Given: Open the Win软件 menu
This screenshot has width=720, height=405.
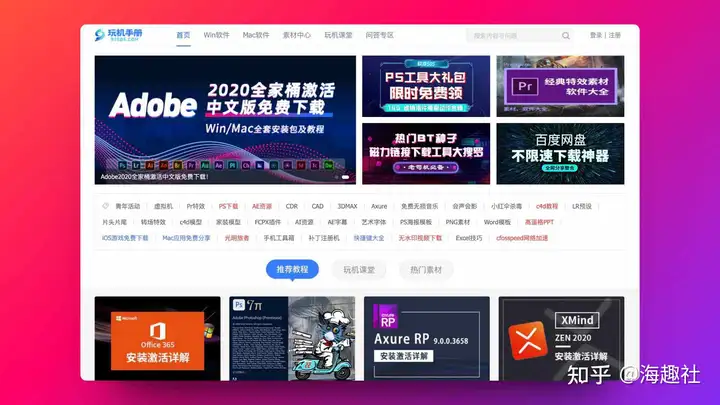Looking at the screenshot, I should point(216,35).
